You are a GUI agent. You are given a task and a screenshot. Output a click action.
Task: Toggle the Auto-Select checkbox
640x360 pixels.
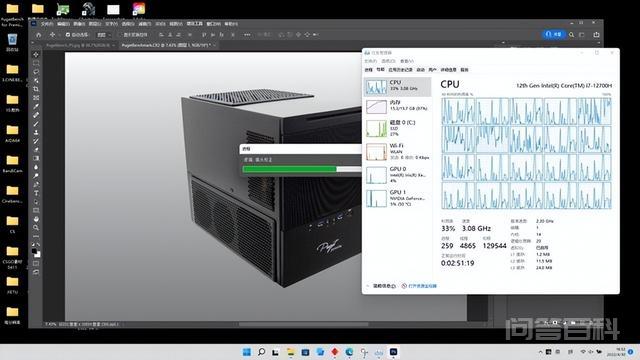click(68, 35)
